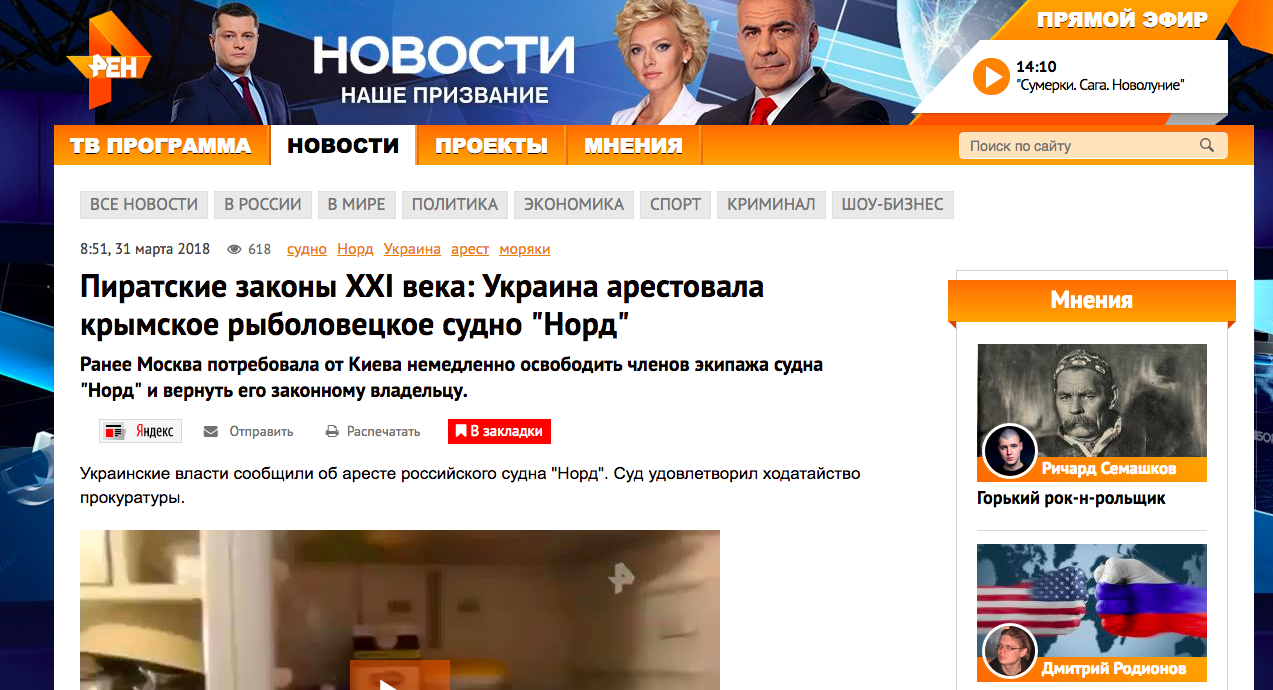Open Ричард Семашков author avatar
Viewport: 1273px width, 690px height.
[1009, 451]
